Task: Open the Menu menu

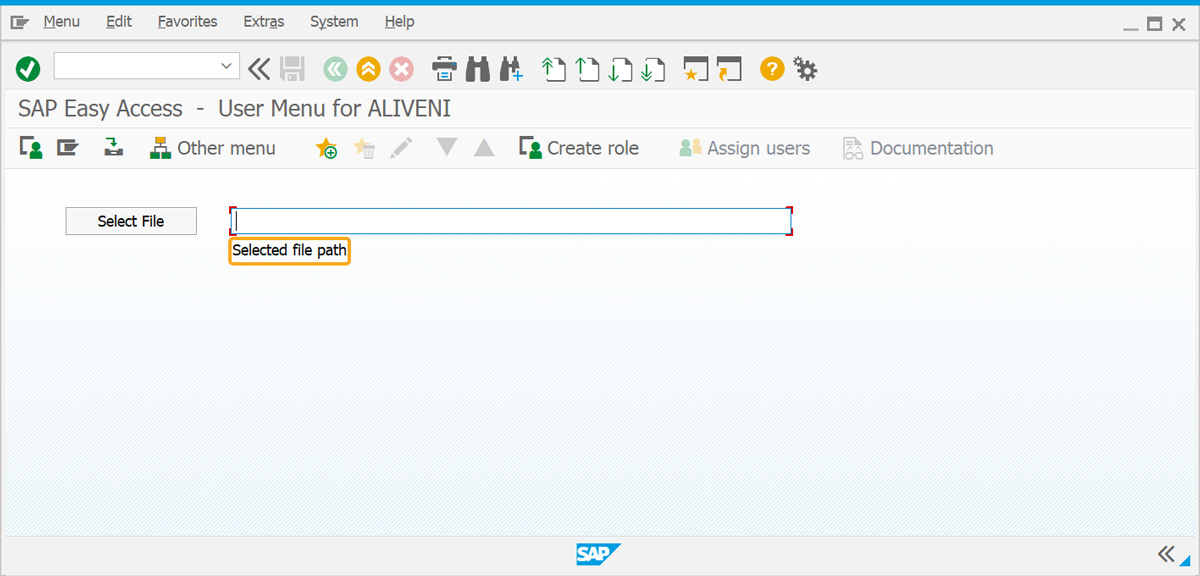Action: [62, 21]
